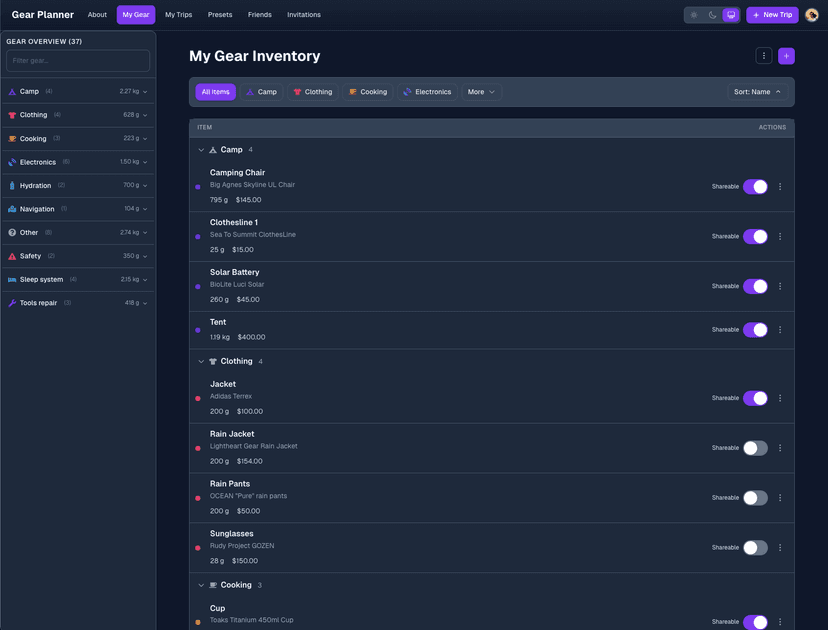The width and height of the screenshot is (828, 630).
Task: Open the Camping Chair actions menu
Action: tap(780, 187)
